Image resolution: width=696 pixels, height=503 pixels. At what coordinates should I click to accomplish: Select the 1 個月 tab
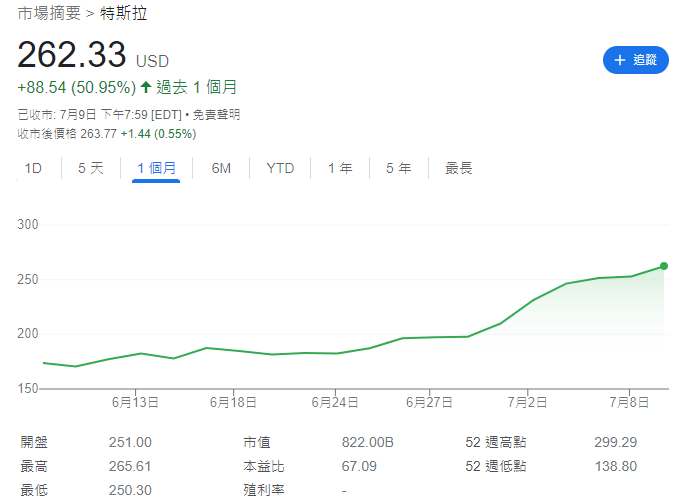(156, 168)
